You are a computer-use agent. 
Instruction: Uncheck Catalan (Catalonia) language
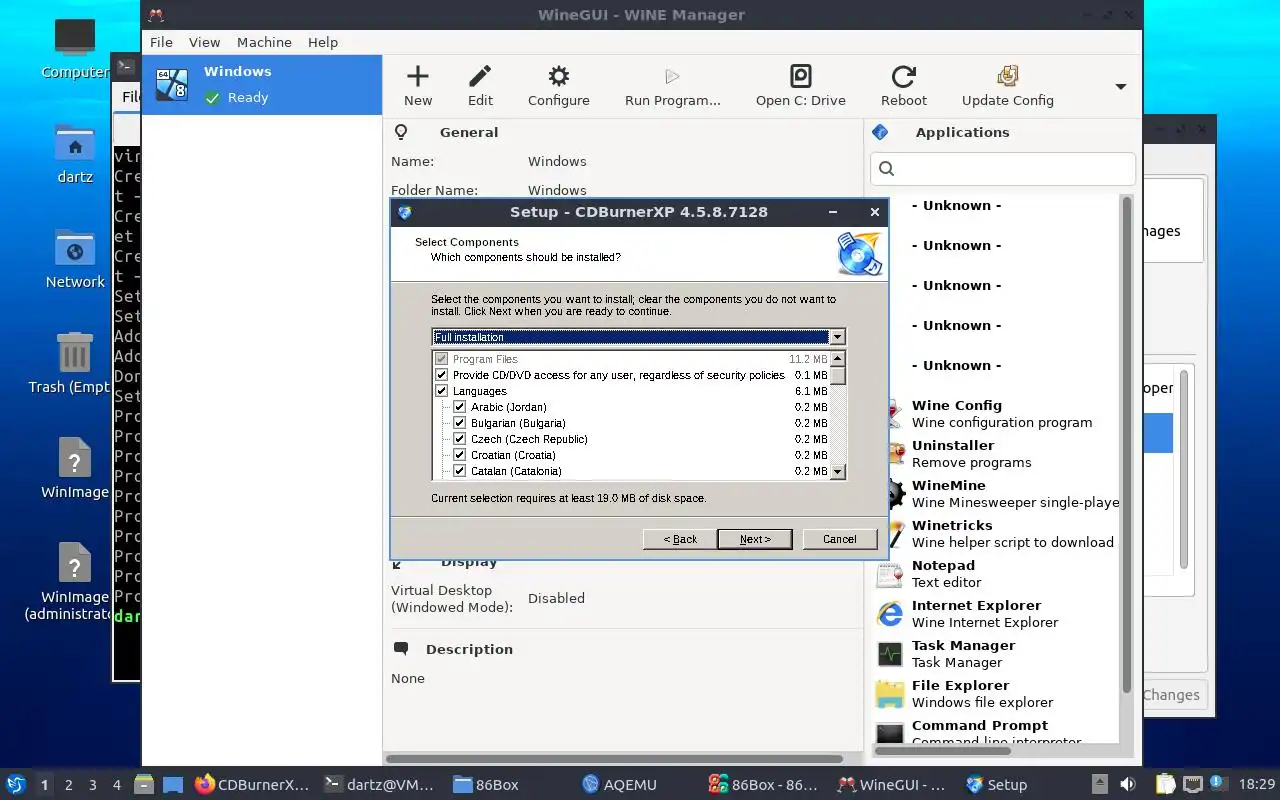(460, 471)
